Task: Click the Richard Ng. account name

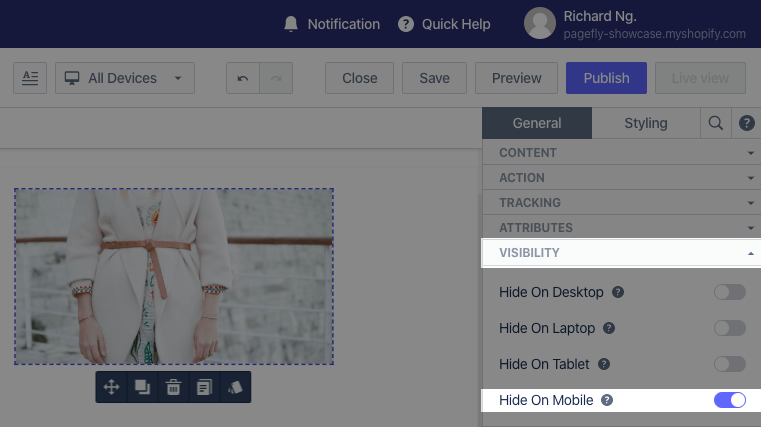Action: (600, 16)
